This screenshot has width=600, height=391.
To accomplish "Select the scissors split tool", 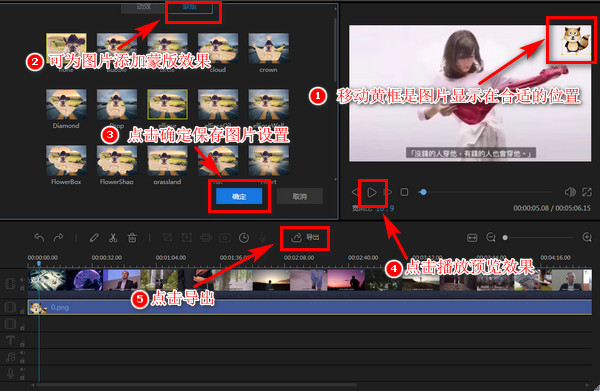I will click(113, 238).
